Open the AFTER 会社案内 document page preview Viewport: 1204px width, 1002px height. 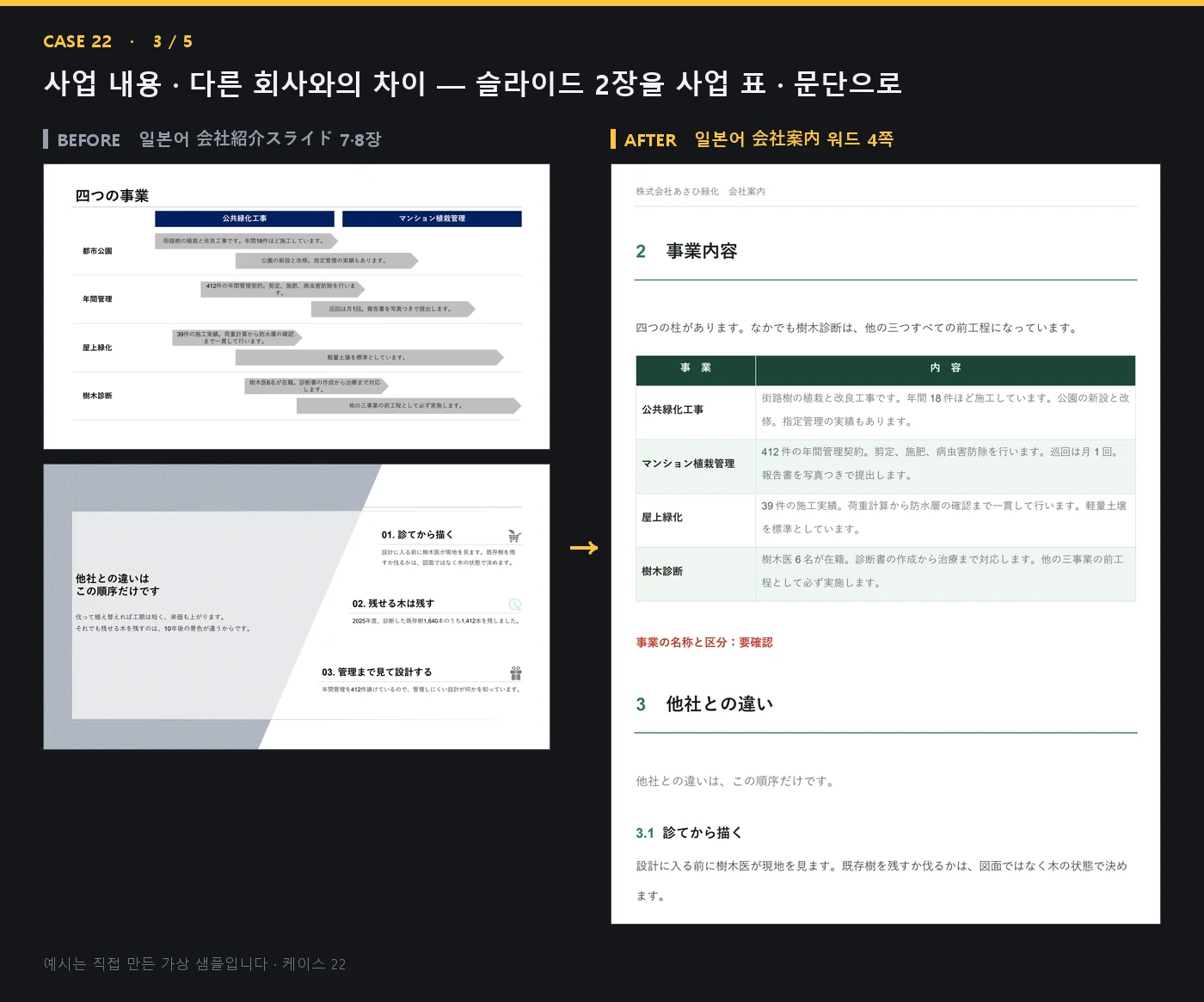pos(886,544)
